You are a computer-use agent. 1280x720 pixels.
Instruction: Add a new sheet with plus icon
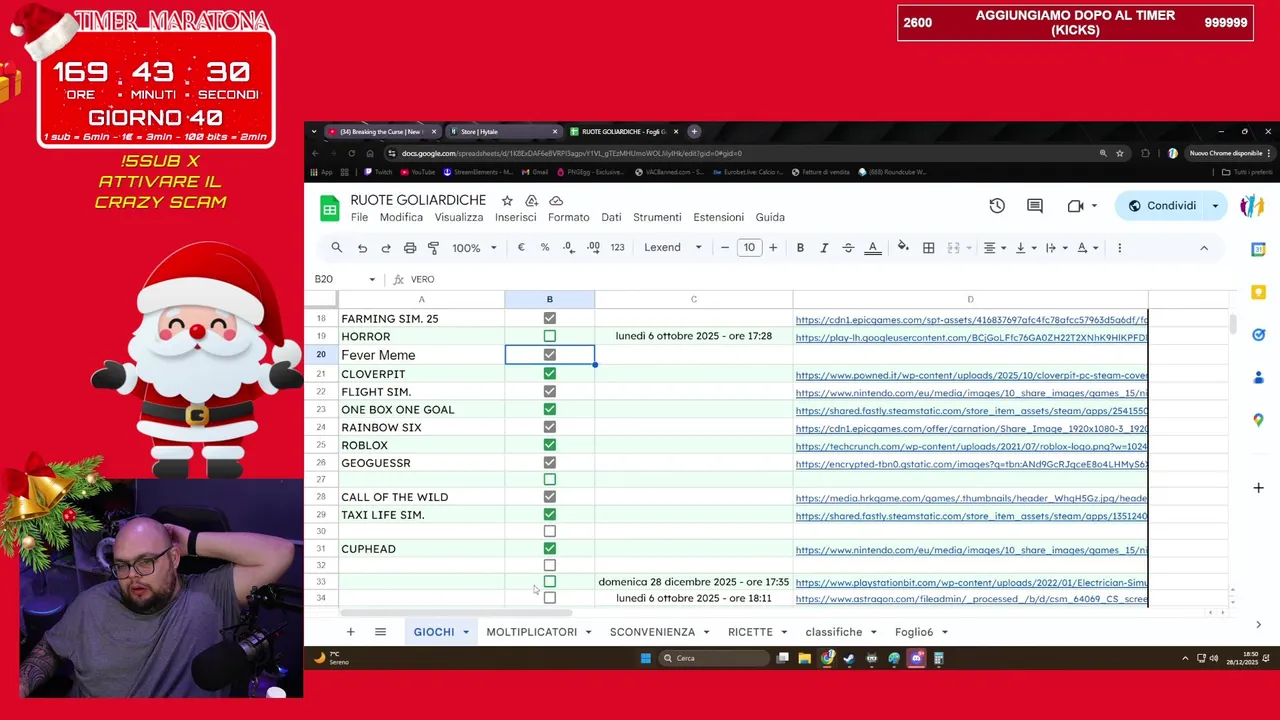[350, 632]
